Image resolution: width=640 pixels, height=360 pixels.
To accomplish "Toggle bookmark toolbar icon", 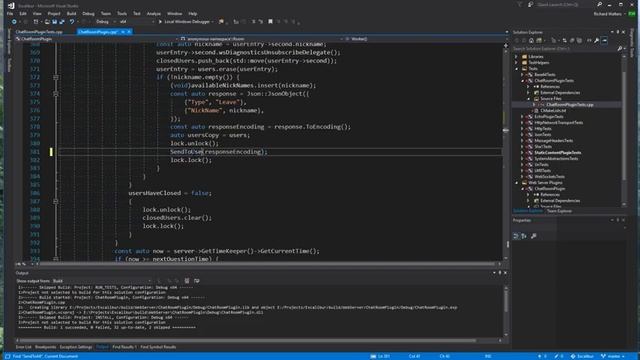I will click(x=270, y=22).
